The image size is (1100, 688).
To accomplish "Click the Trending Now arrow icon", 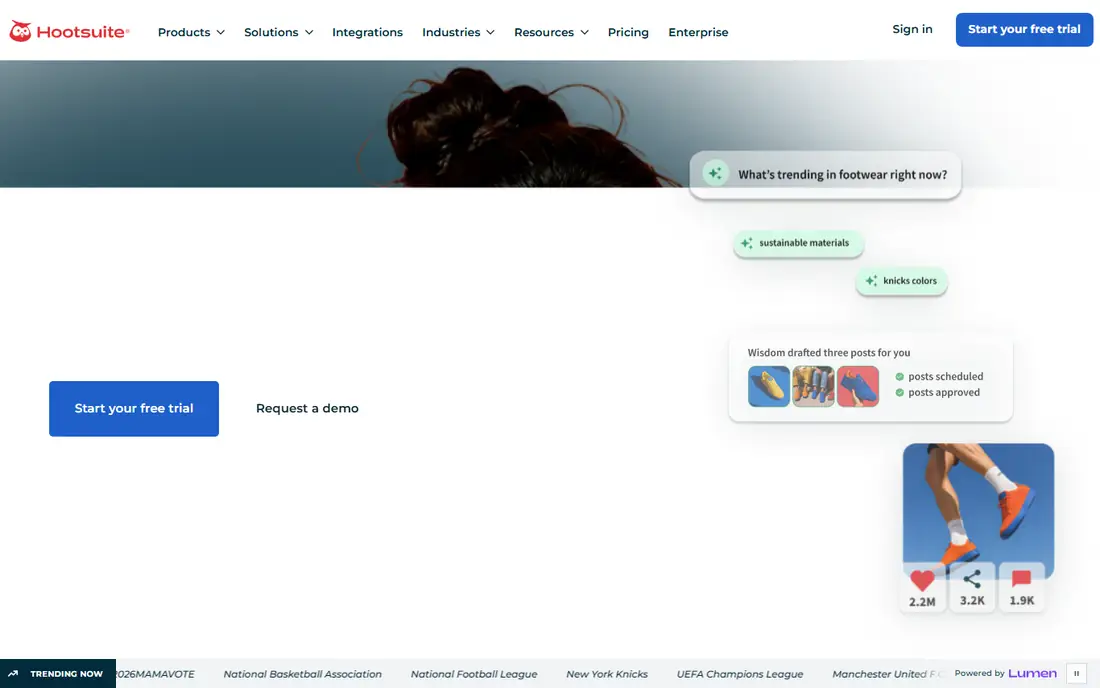I will [13, 673].
